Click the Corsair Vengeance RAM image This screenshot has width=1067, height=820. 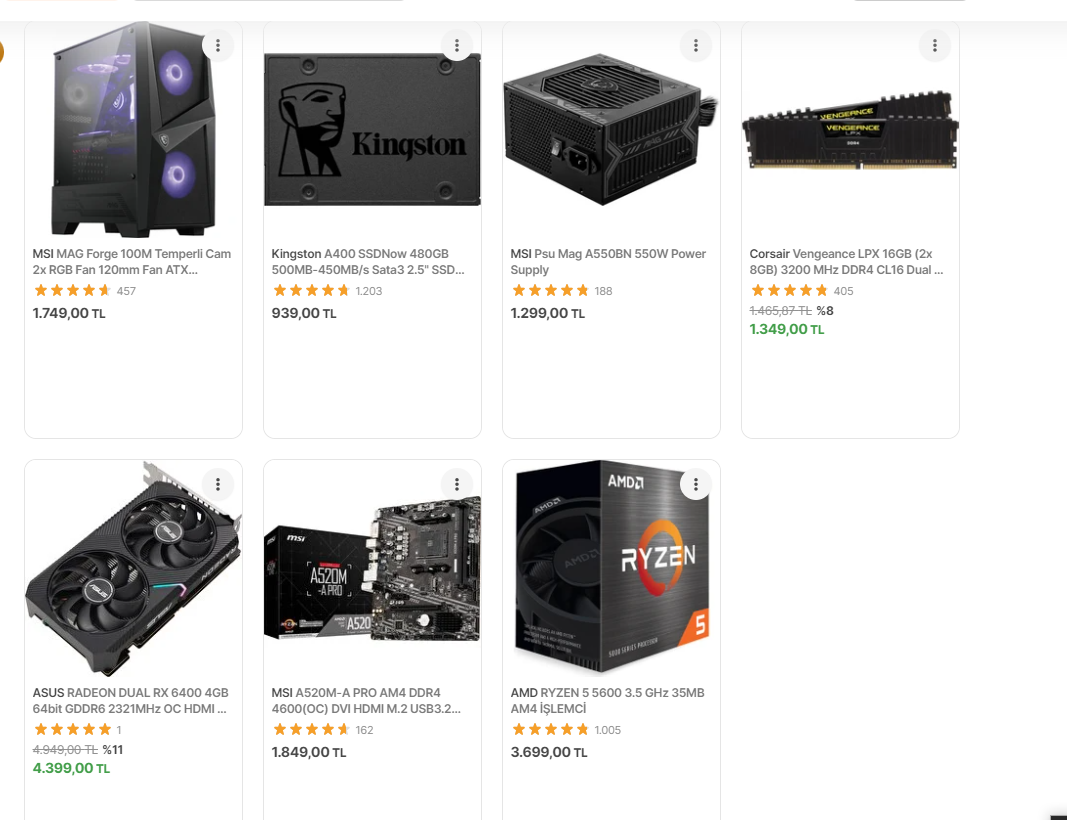point(850,129)
